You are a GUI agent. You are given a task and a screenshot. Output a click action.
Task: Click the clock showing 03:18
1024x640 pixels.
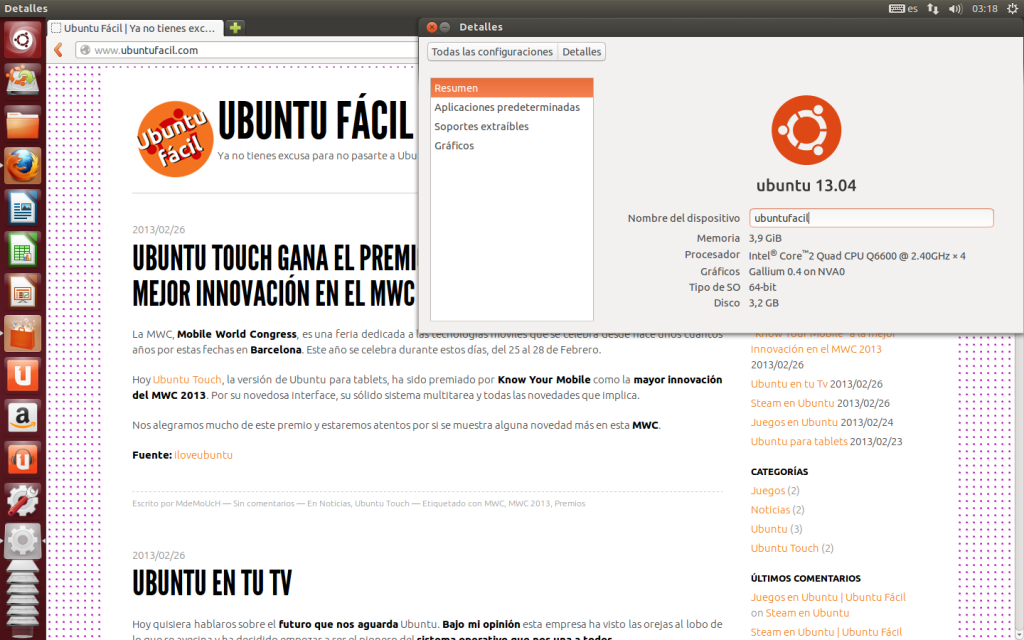coord(984,8)
